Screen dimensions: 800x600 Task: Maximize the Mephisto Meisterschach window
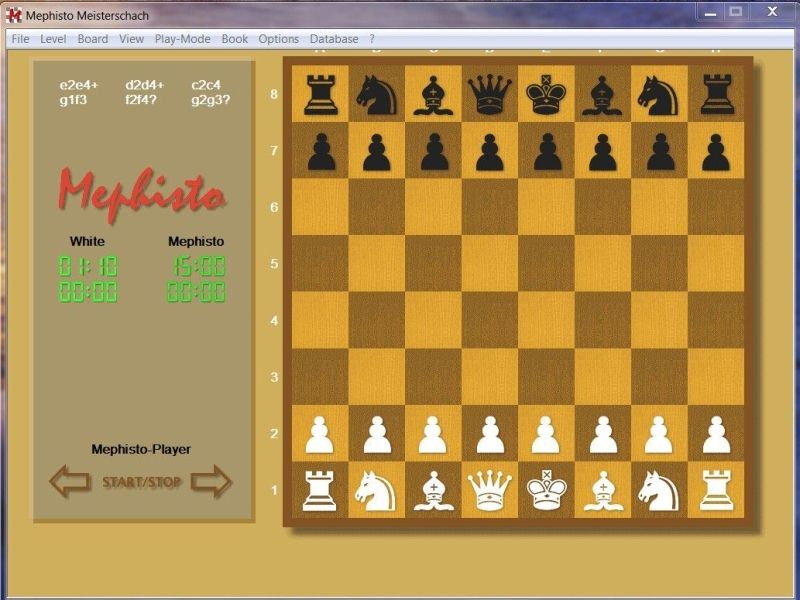pos(735,12)
